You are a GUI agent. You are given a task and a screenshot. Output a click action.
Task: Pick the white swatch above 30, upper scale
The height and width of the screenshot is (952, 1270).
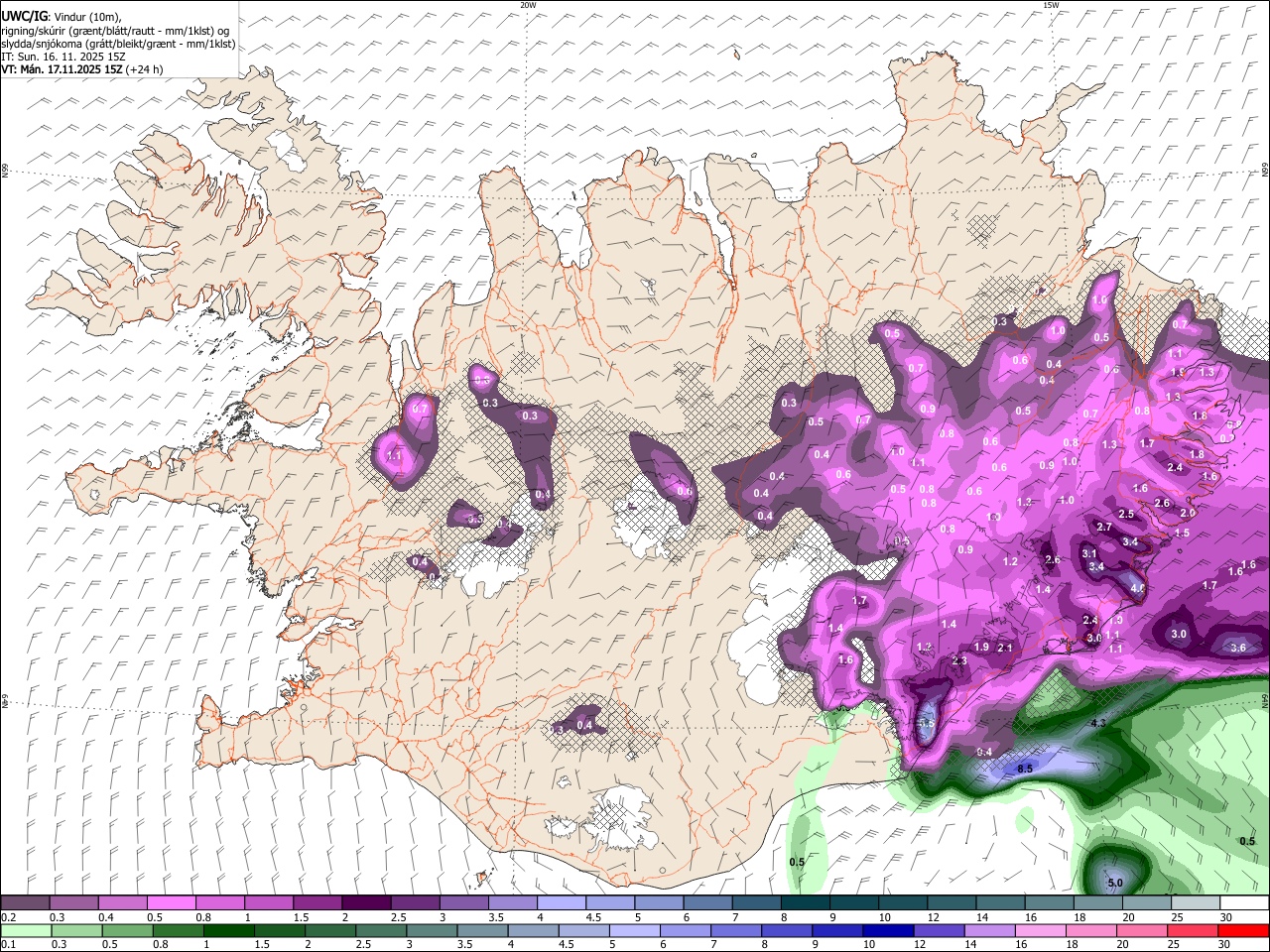pos(1244,903)
